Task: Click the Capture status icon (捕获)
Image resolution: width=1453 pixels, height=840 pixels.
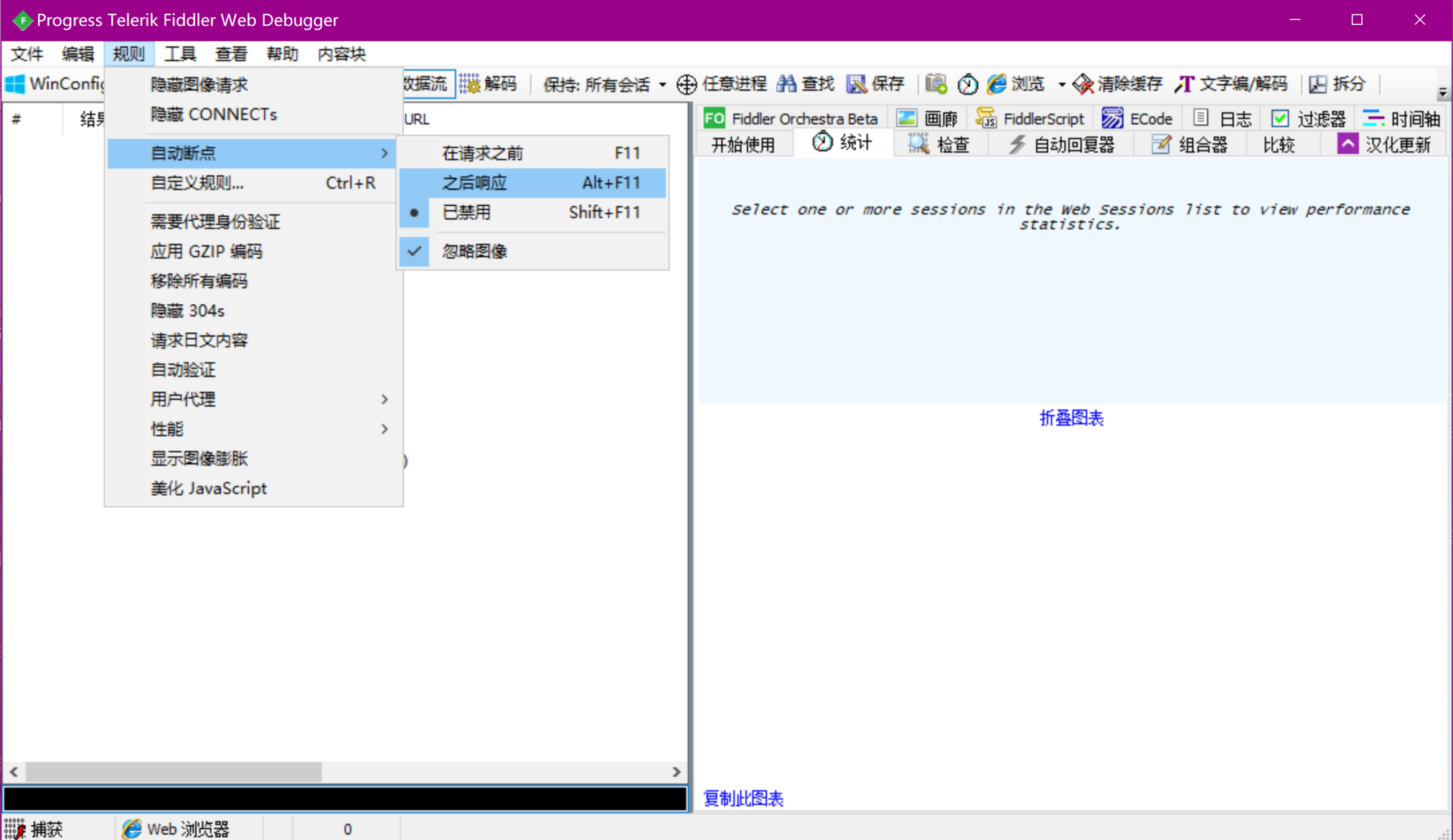Action: (14, 829)
